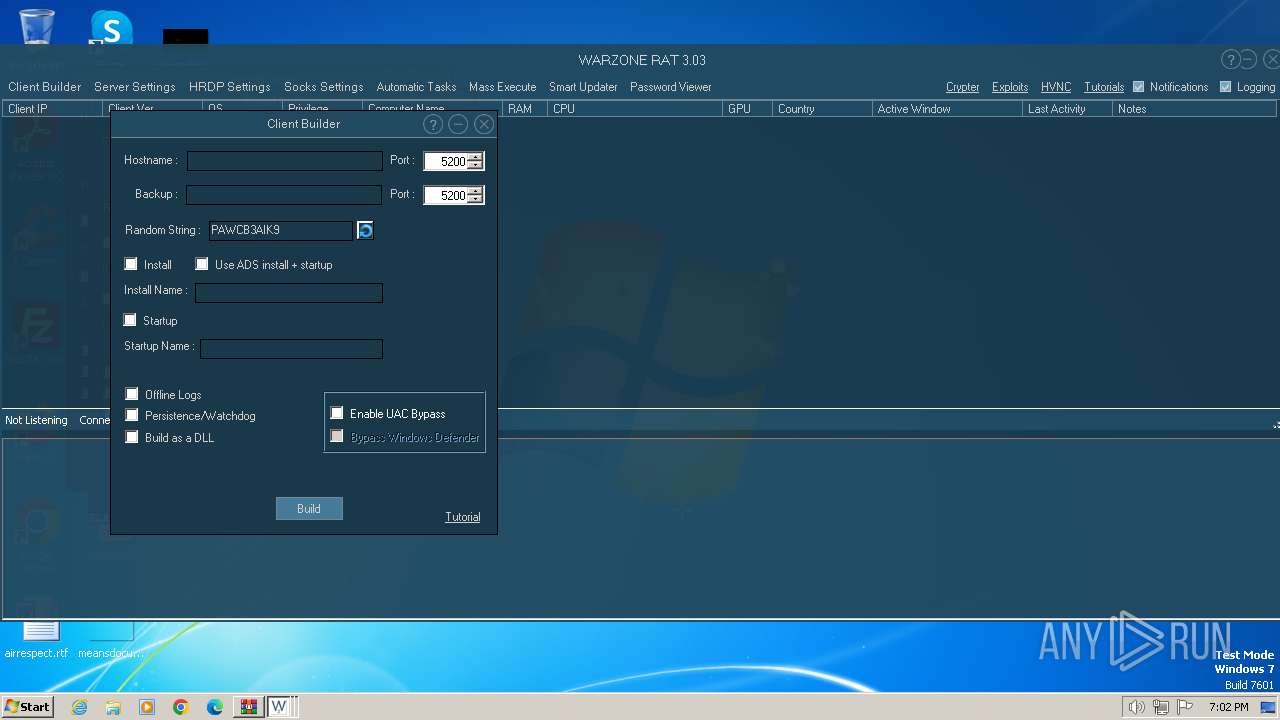The height and width of the screenshot is (720, 1280).
Task: Click the Not Listening status text
Action: [36, 420]
